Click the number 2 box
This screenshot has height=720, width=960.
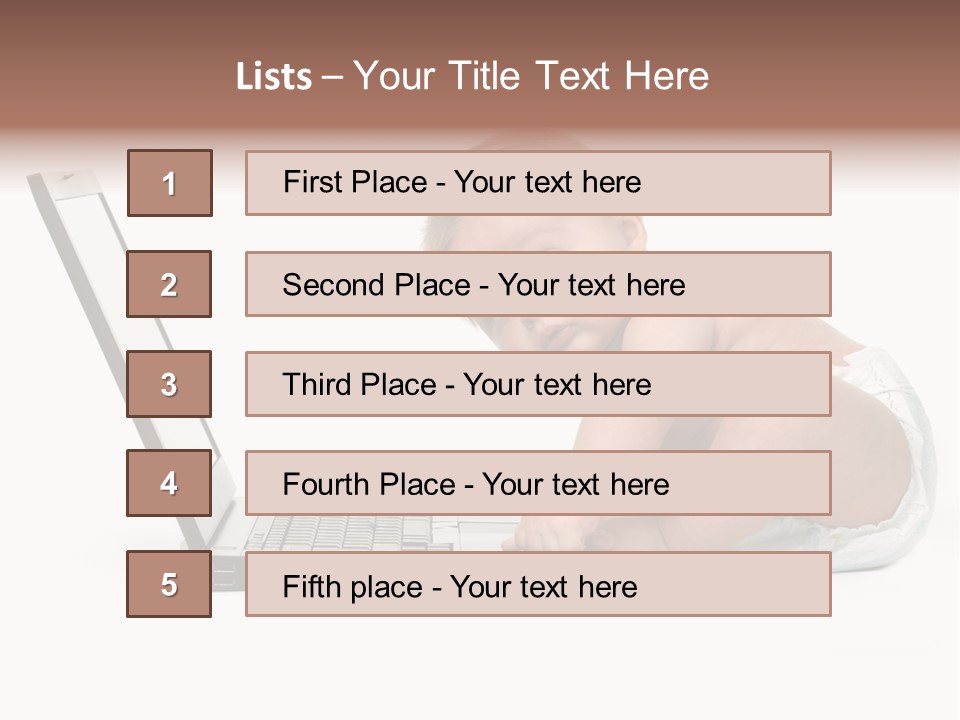click(169, 284)
